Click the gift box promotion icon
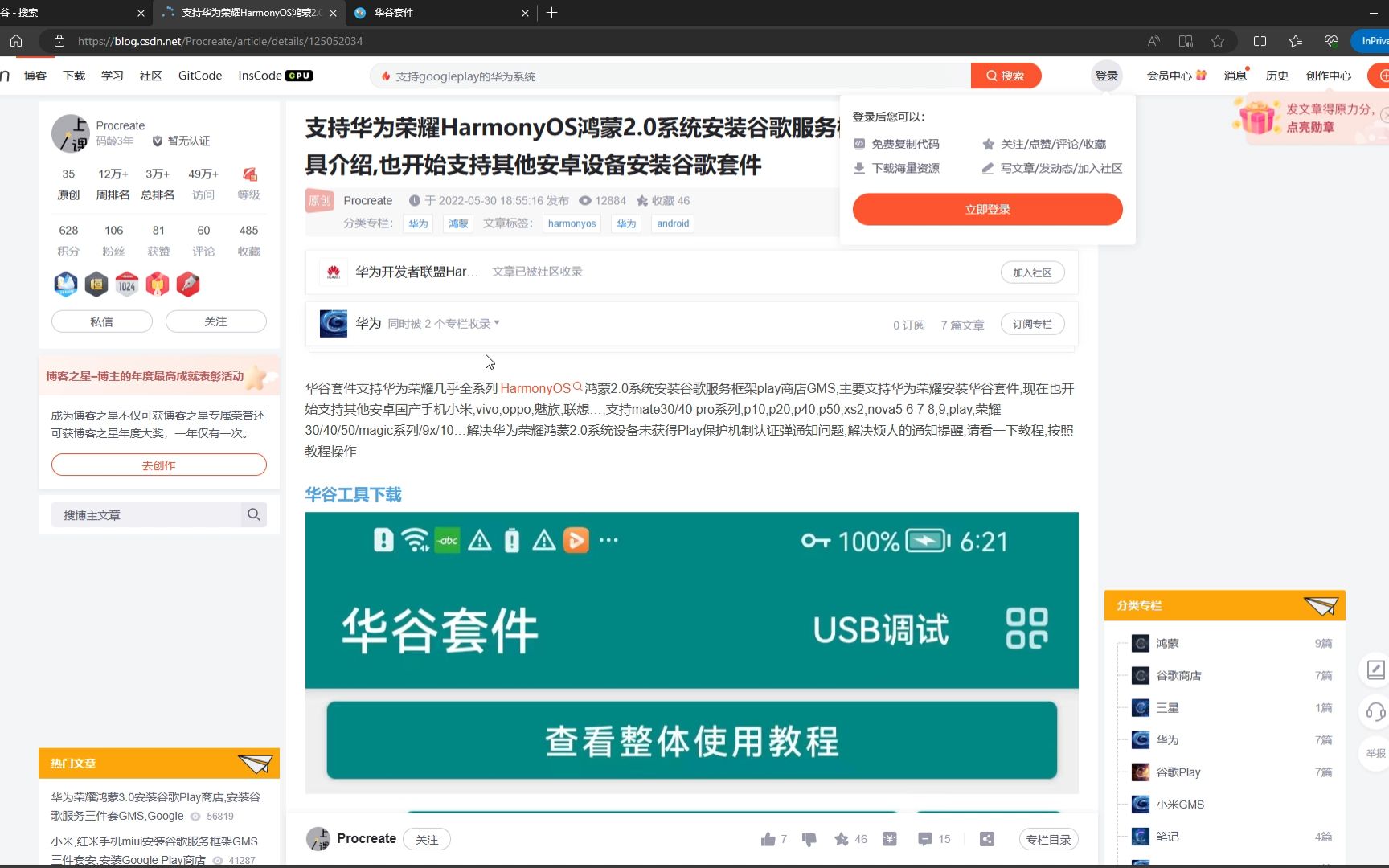This screenshot has width=1389, height=868. pos(1258,117)
